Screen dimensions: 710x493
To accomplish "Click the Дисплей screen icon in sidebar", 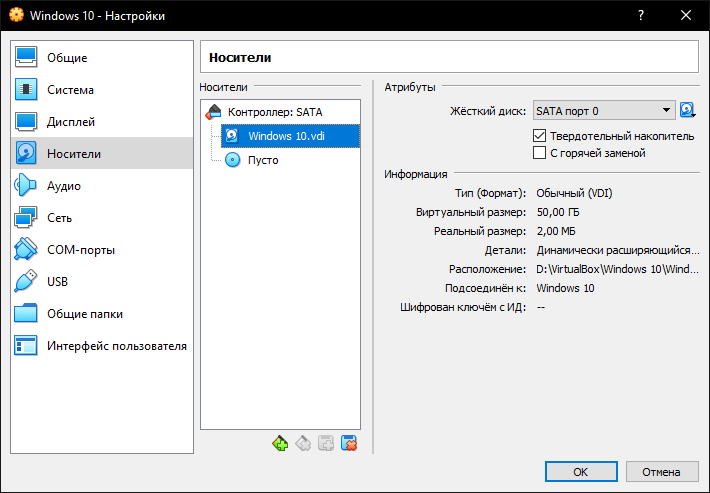I will (x=26, y=121).
